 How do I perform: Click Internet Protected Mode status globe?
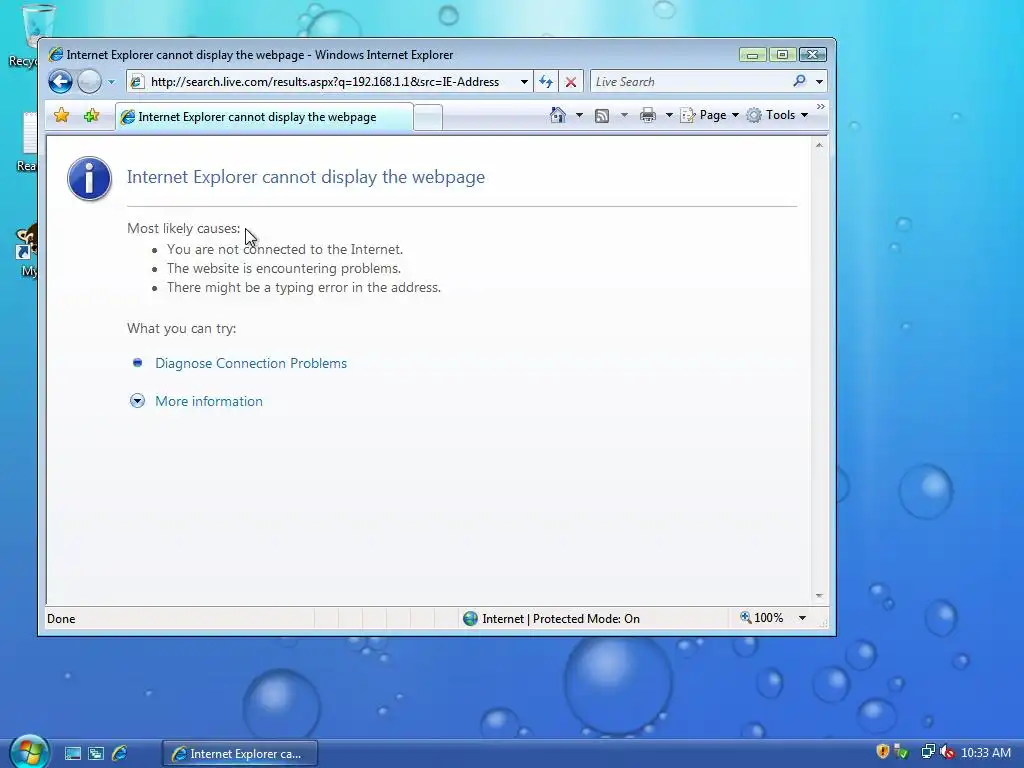(470, 618)
